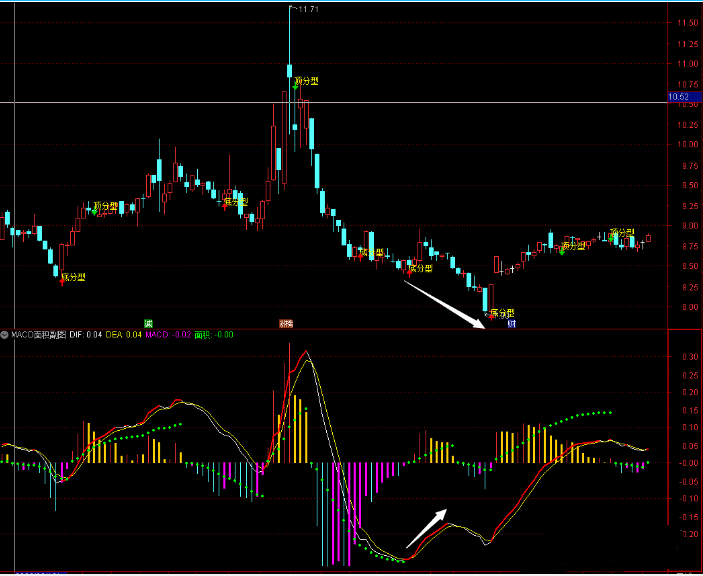This screenshot has width=703, height=576.
Task: Click the blue 10.52 crosshair price tag
Action: click(684, 97)
